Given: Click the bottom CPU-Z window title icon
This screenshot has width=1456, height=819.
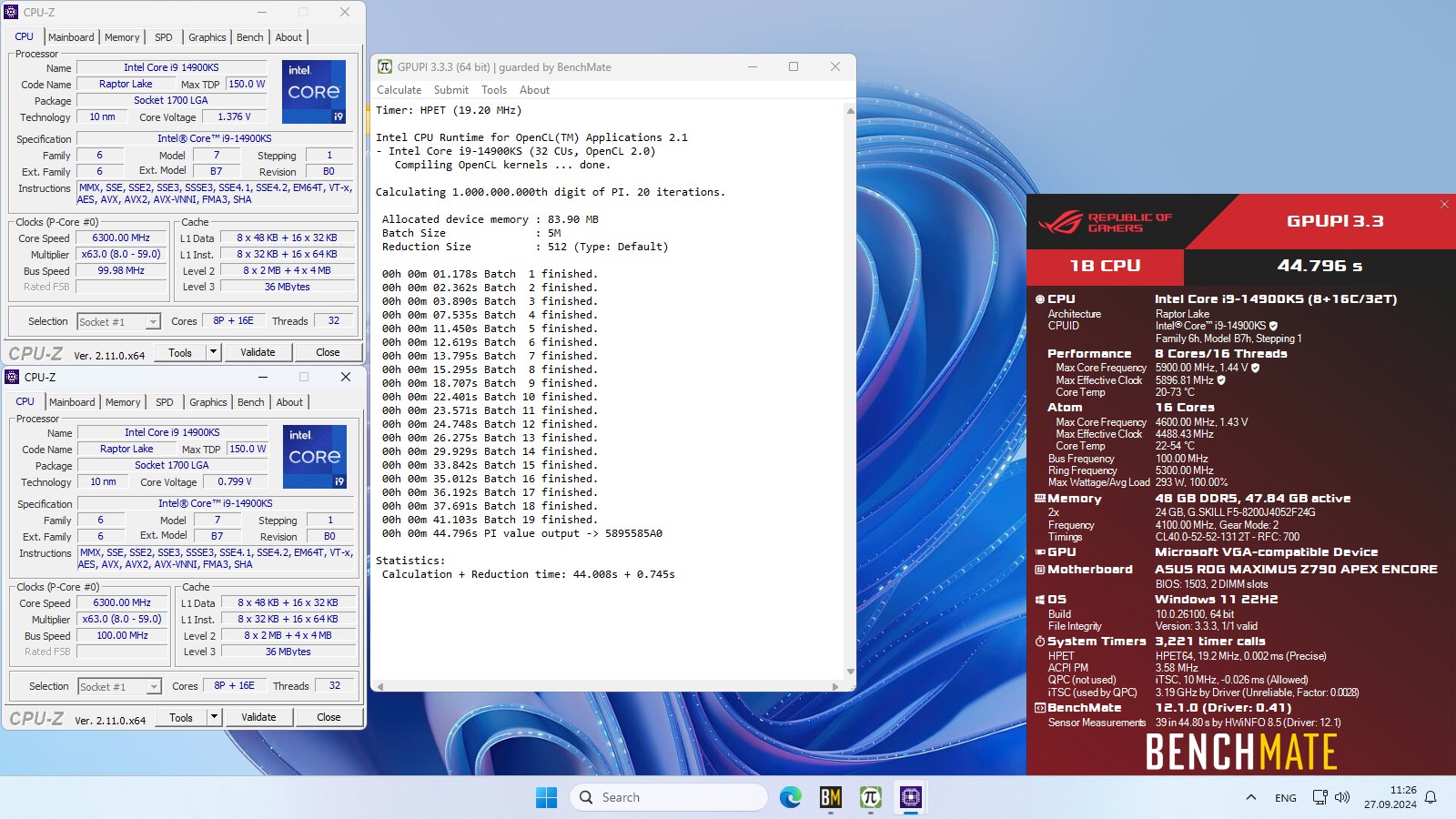Looking at the screenshot, I should coord(12,377).
